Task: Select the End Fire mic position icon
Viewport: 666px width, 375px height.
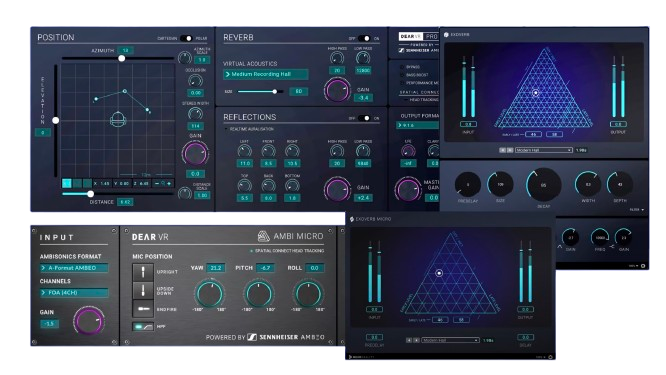Action: click(143, 309)
